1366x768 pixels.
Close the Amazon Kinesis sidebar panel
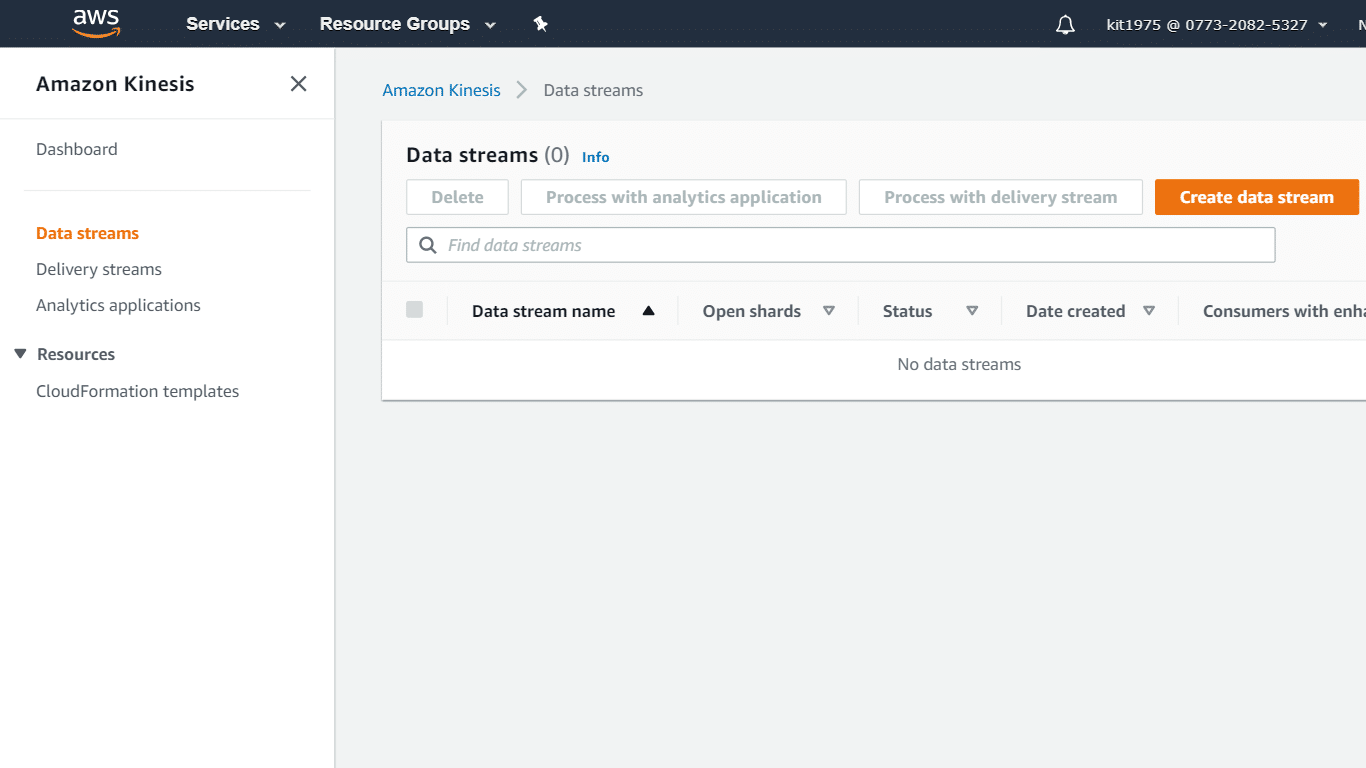[x=298, y=84]
